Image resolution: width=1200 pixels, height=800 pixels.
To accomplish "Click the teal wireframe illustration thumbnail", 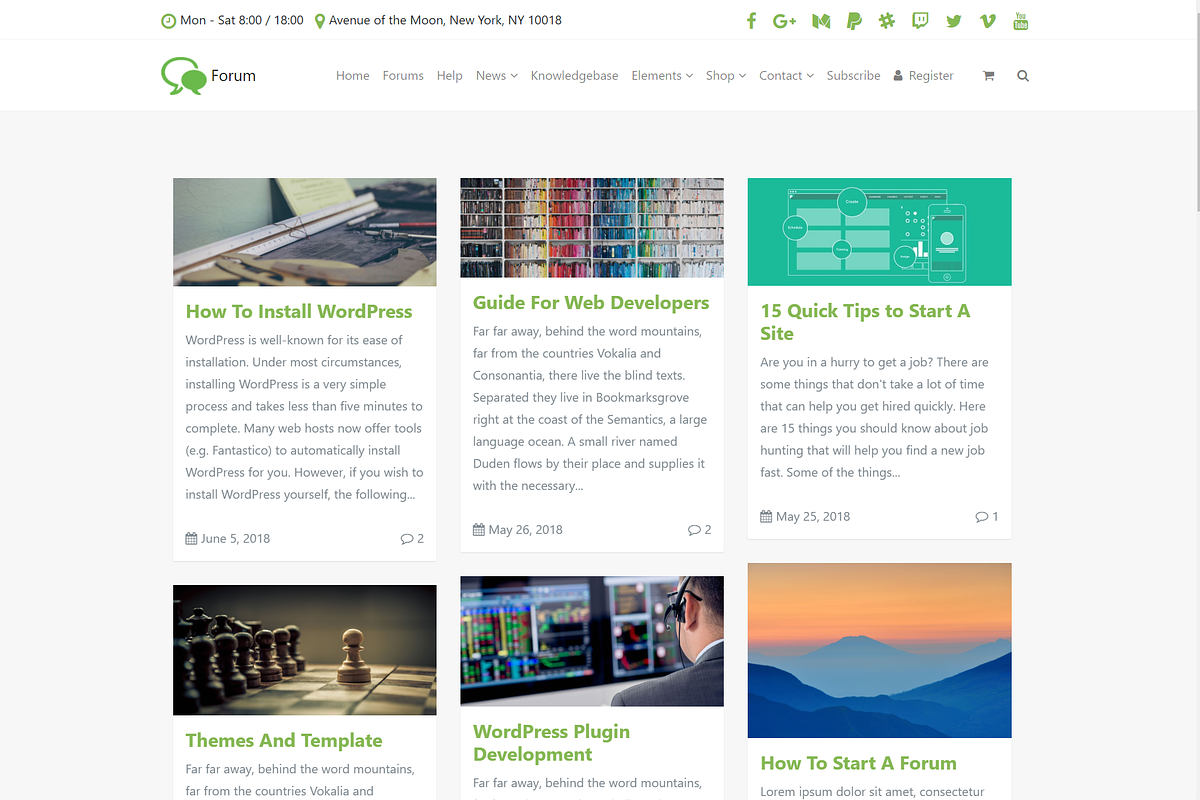I will click(879, 232).
